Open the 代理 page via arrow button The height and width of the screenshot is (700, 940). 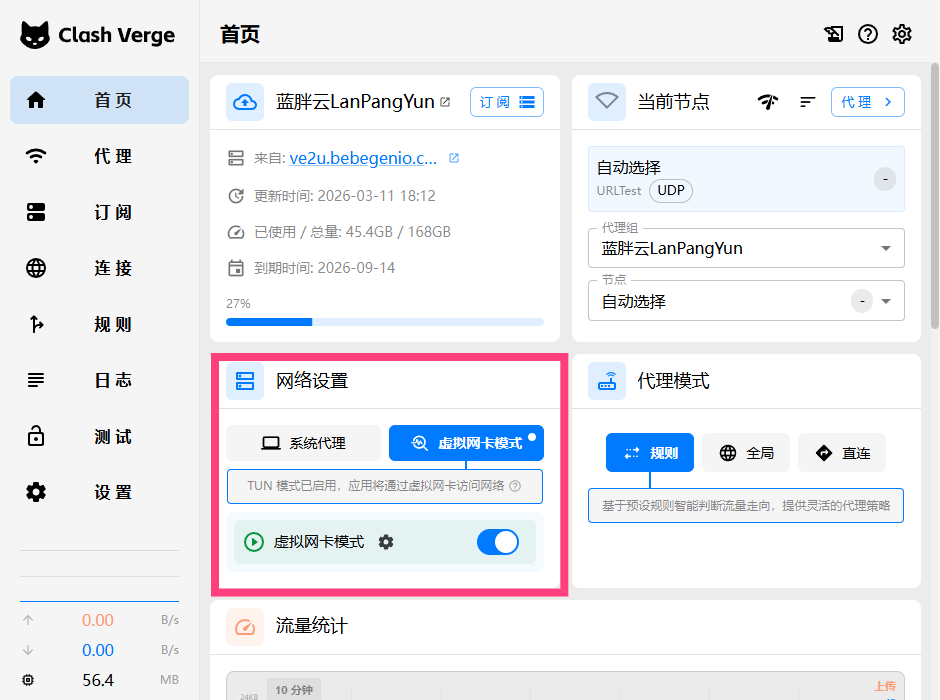867,102
